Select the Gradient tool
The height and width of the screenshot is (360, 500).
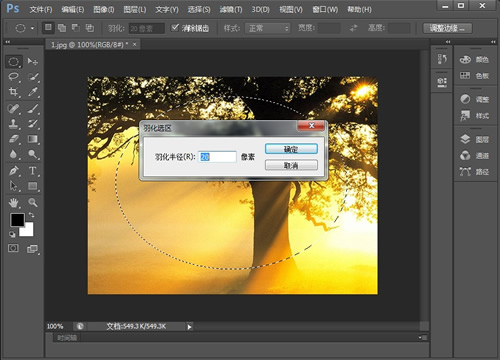pos(33,139)
